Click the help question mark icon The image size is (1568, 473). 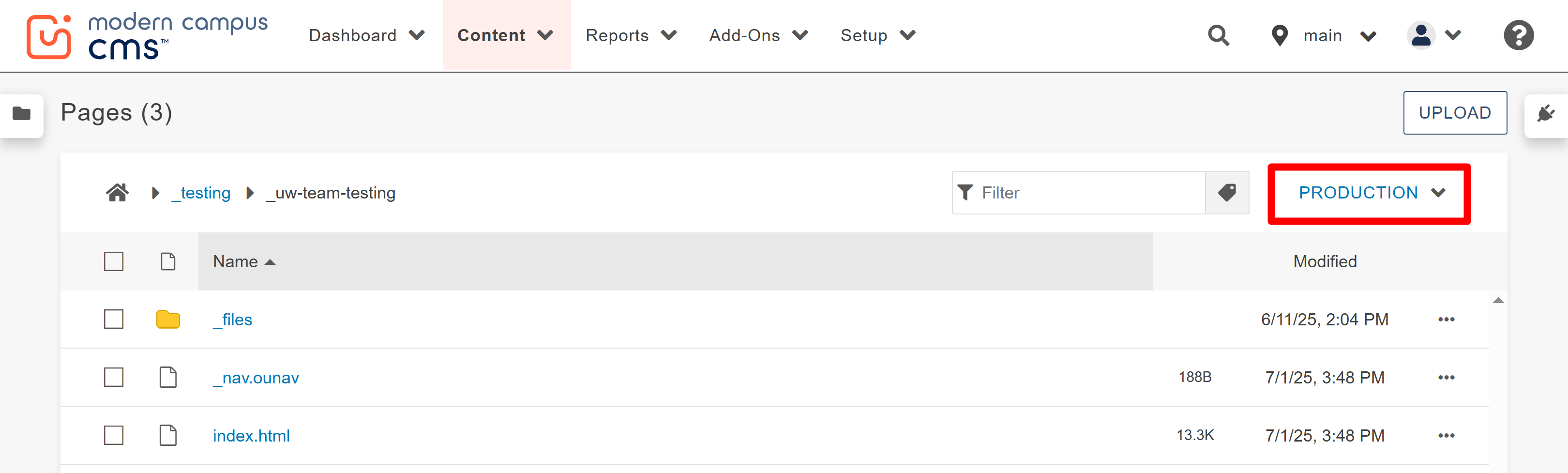click(1518, 35)
